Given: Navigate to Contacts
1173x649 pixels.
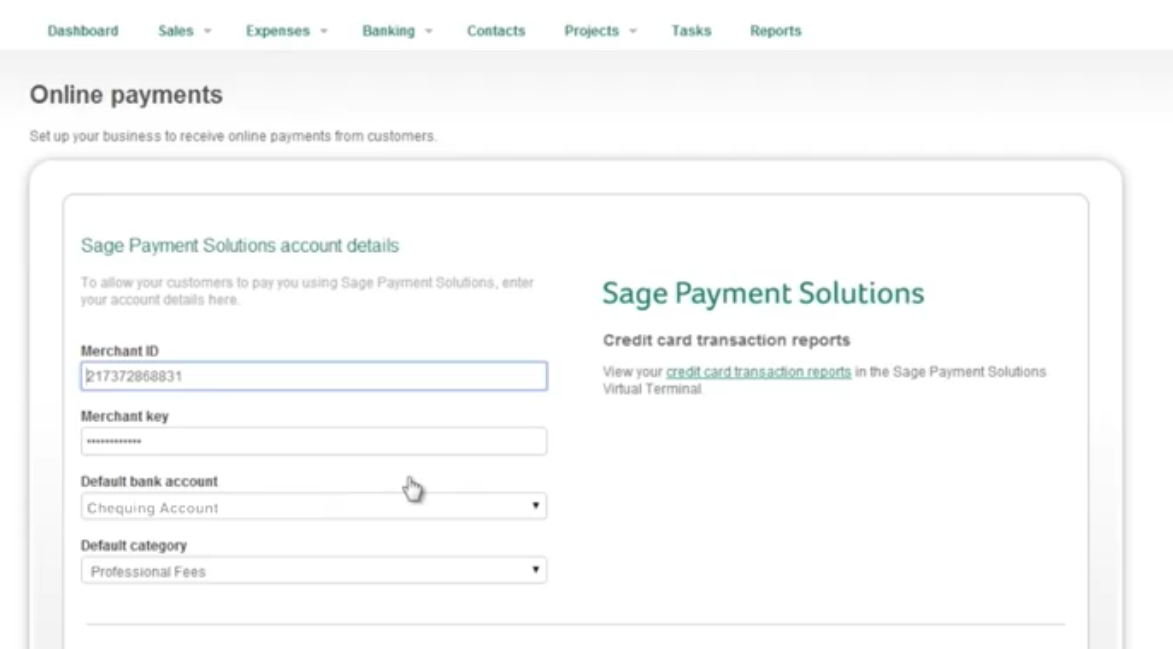Looking at the screenshot, I should pos(495,31).
